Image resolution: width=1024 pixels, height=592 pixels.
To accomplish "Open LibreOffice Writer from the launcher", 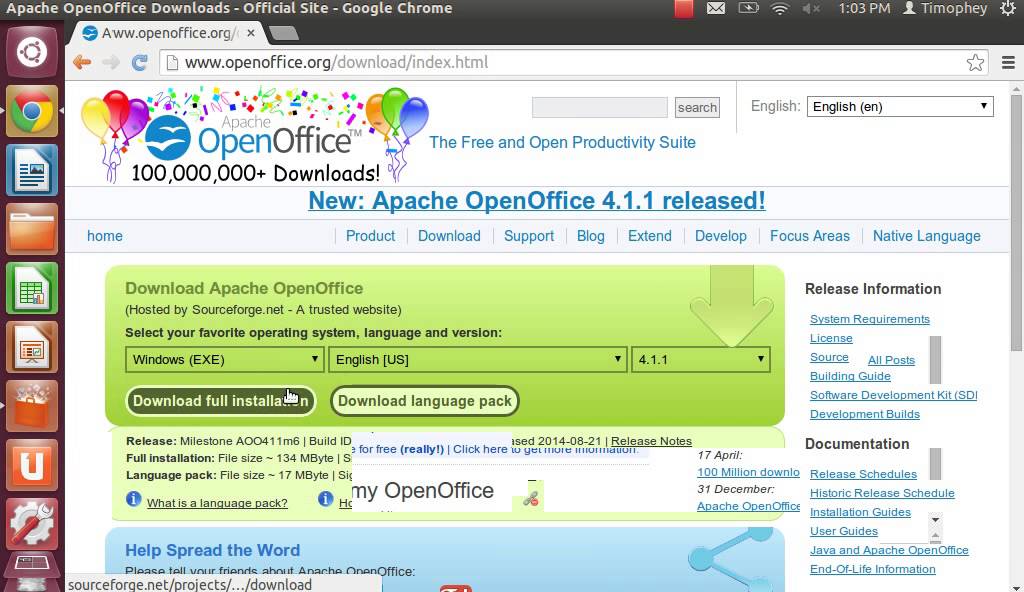I will [x=31, y=171].
